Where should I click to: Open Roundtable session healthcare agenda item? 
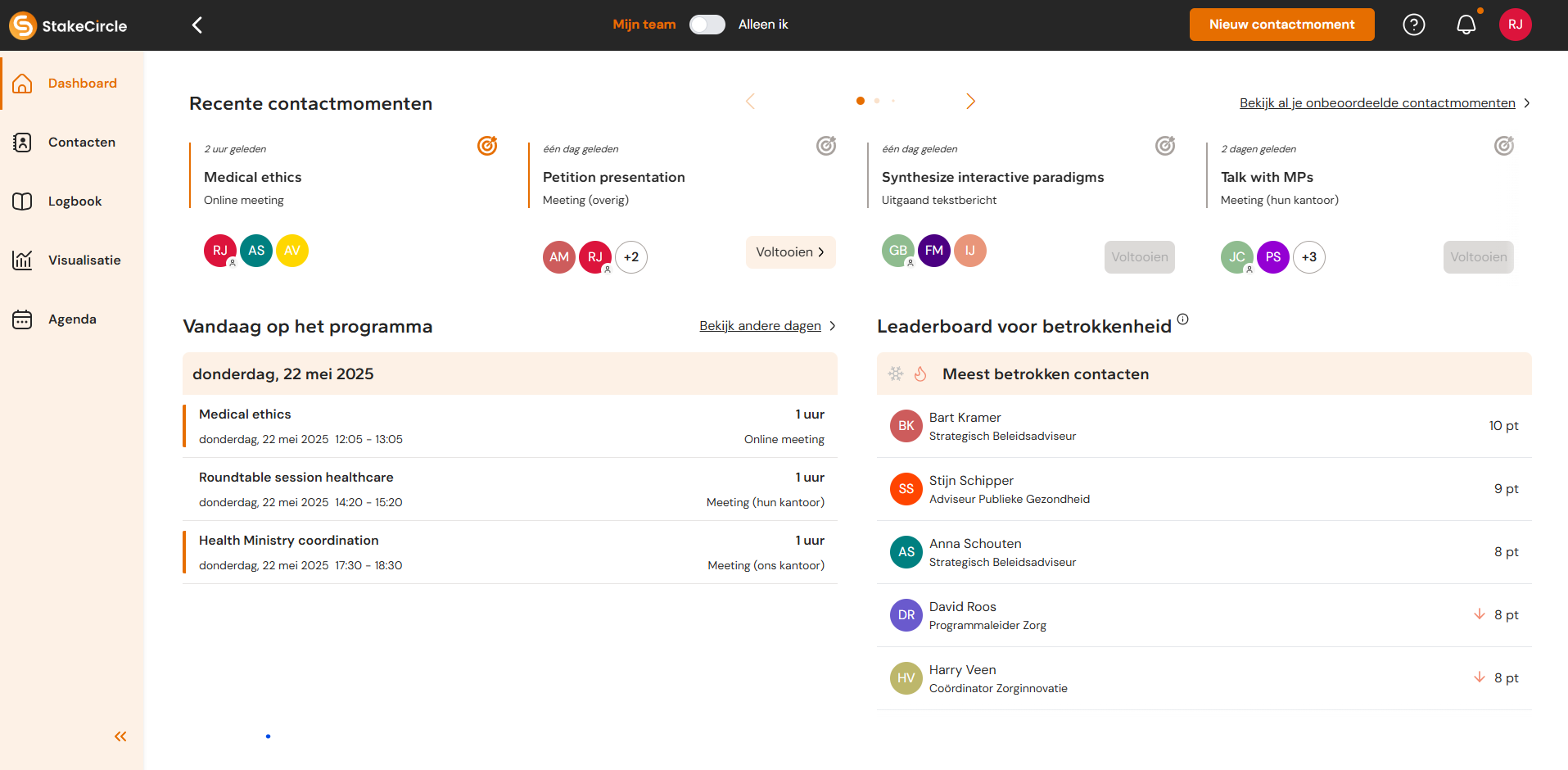click(510, 490)
